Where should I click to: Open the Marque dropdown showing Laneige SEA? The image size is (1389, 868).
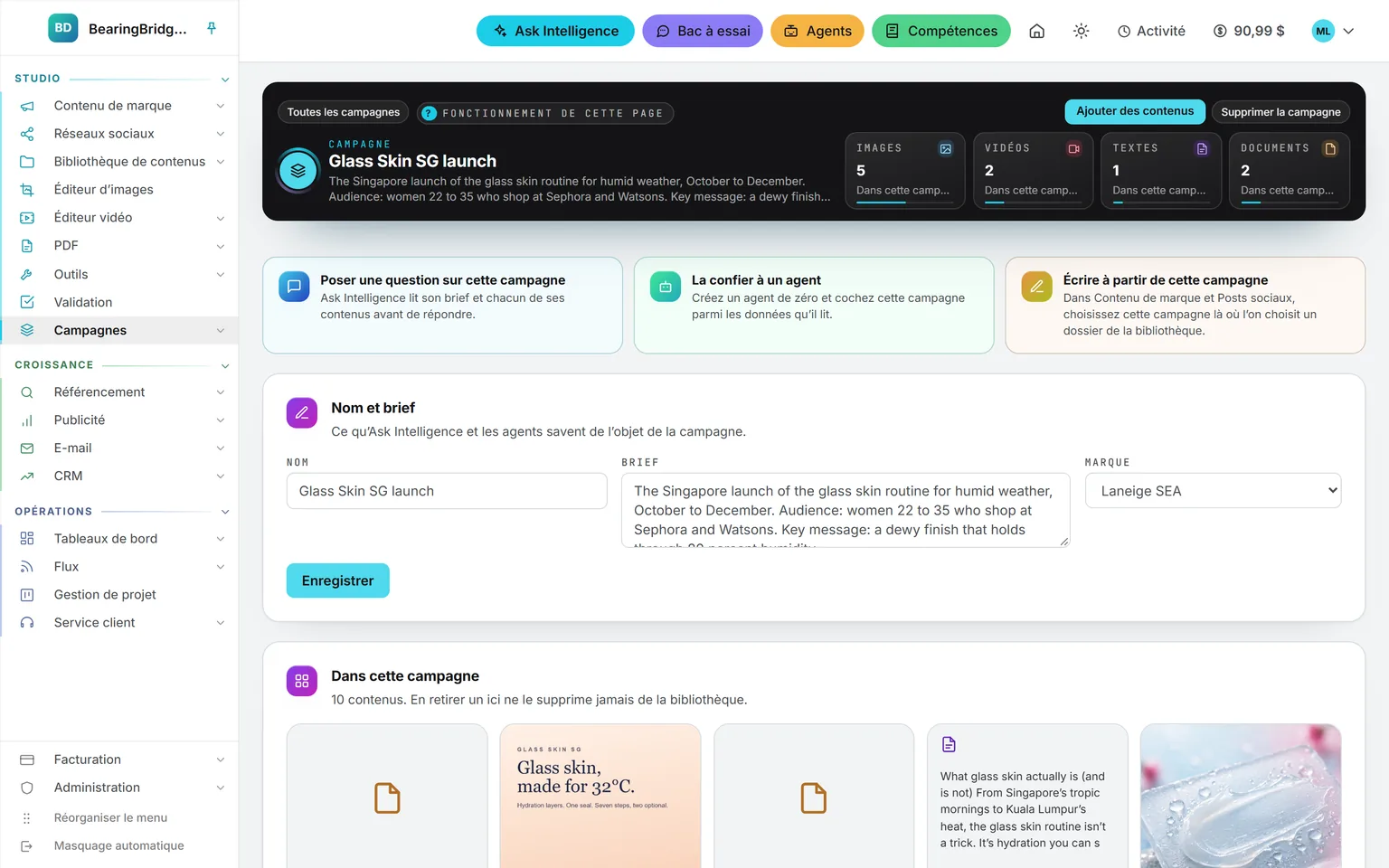(1213, 491)
